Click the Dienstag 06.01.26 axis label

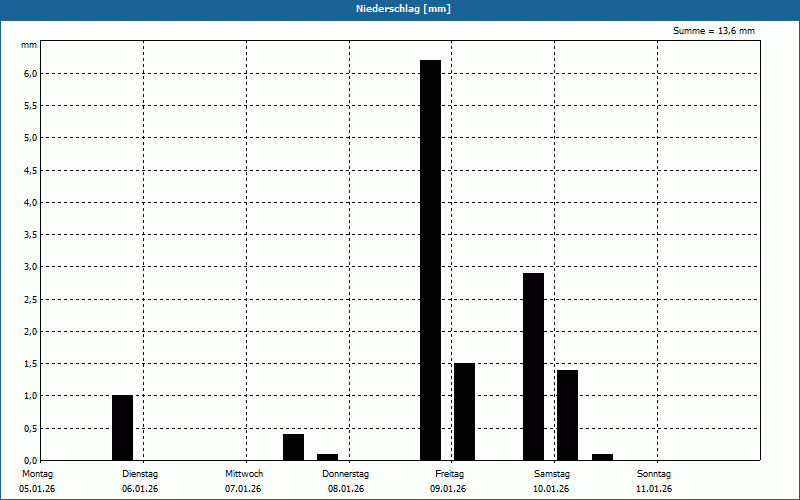point(140,481)
